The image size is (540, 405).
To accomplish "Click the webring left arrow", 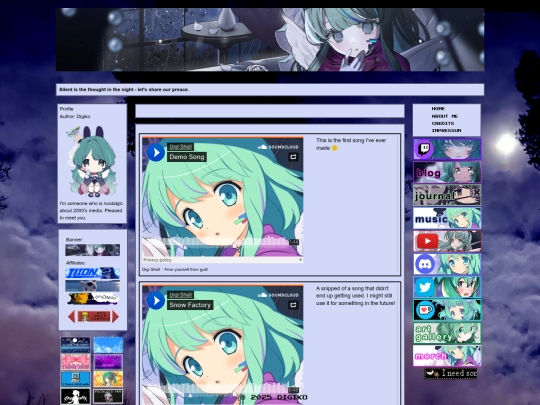I will (x=72, y=316).
